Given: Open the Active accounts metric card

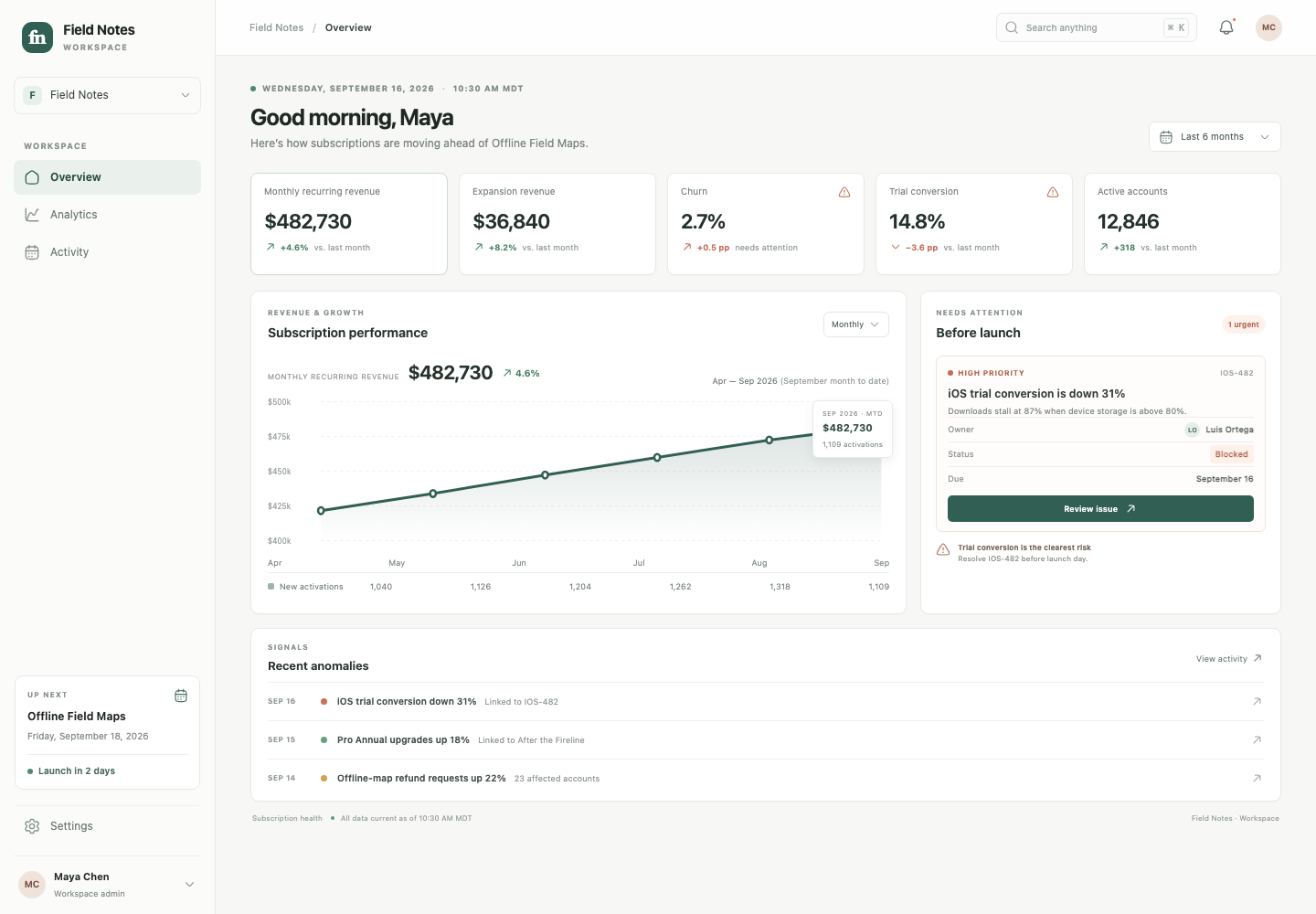Looking at the screenshot, I should [1183, 224].
